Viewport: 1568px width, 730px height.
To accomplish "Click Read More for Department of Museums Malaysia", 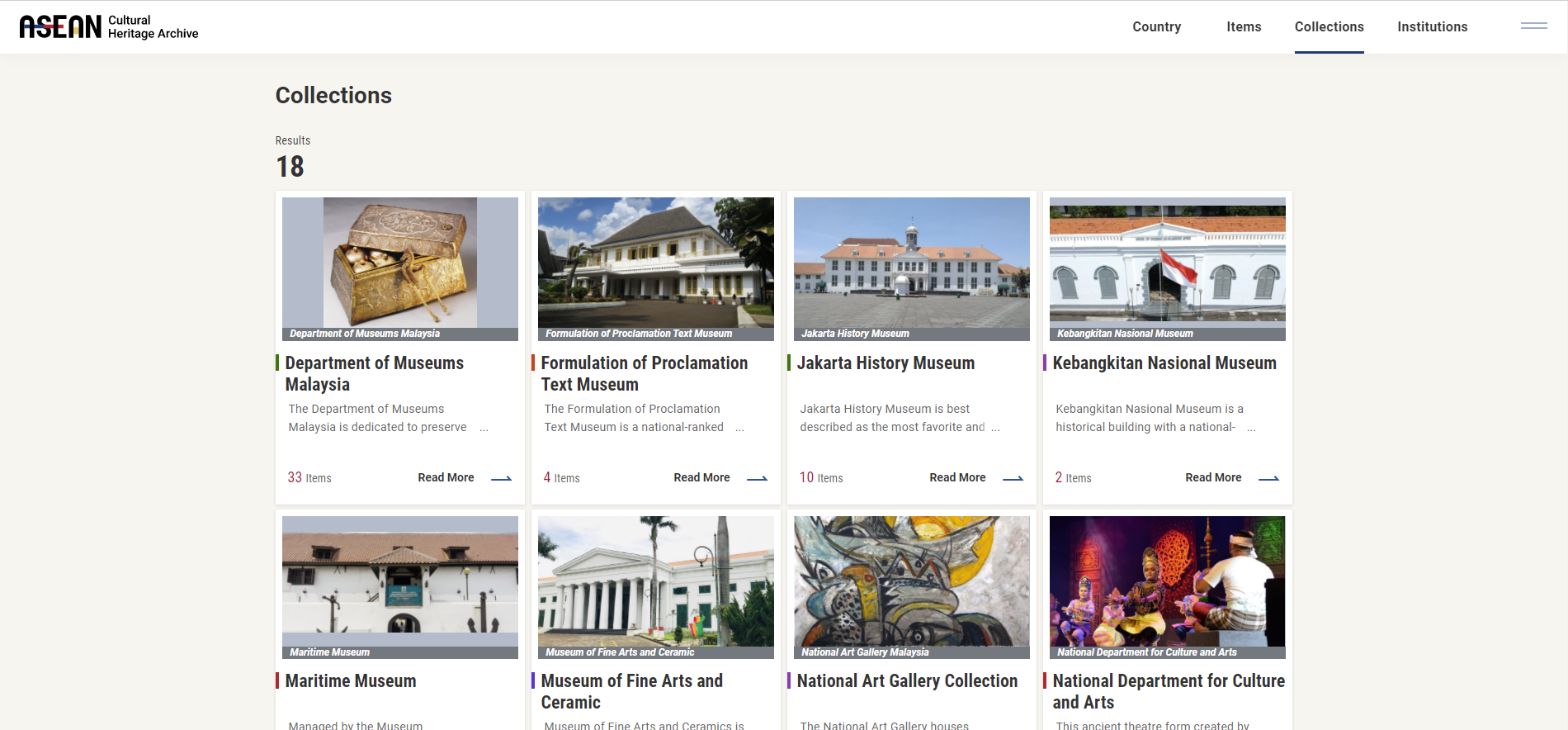I will coord(446,477).
